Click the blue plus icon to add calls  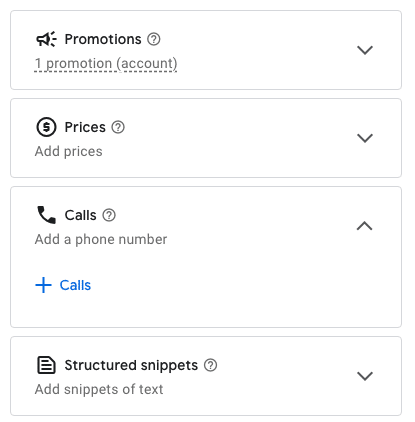(43, 285)
